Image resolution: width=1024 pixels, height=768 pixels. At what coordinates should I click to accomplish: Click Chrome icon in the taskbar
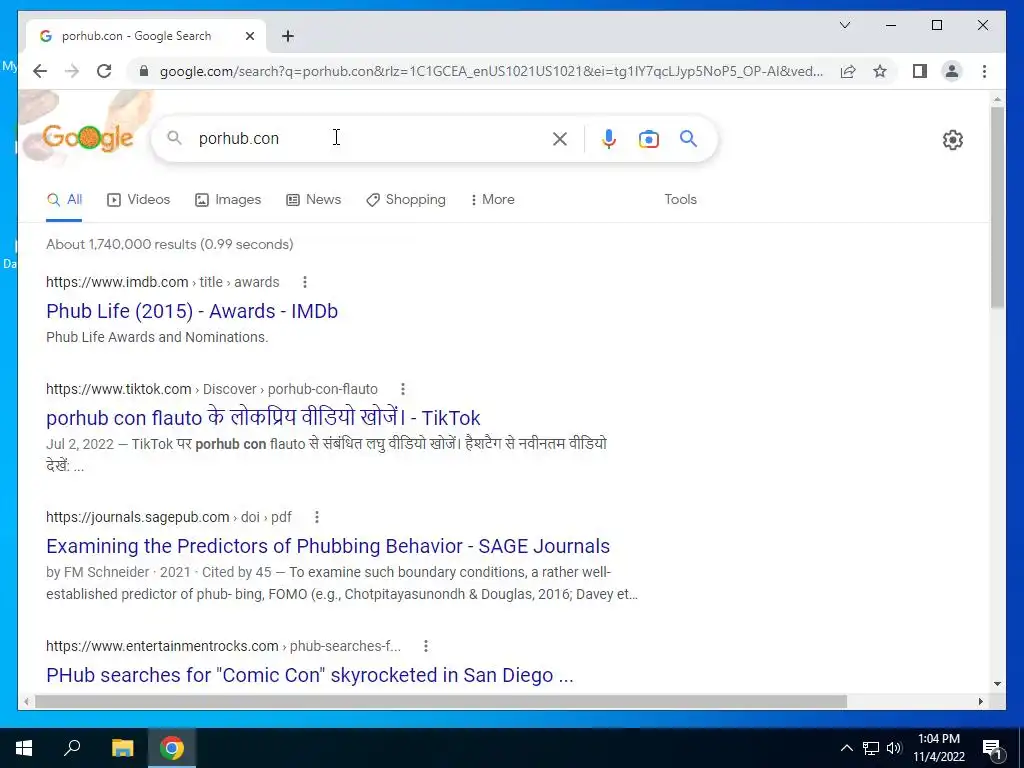point(172,748)
